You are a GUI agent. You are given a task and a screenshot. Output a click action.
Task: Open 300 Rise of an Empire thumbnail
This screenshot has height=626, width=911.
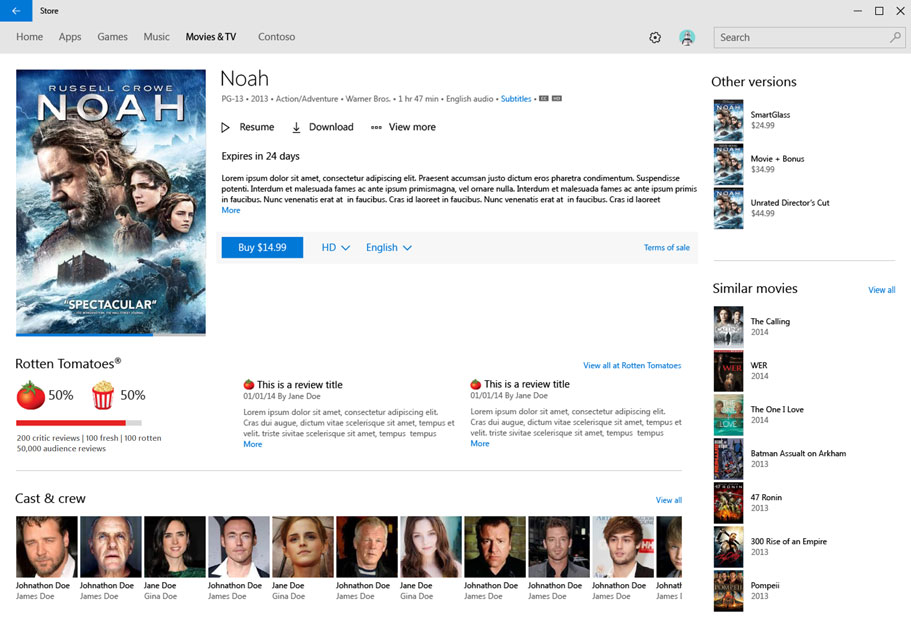click(729, 547)
